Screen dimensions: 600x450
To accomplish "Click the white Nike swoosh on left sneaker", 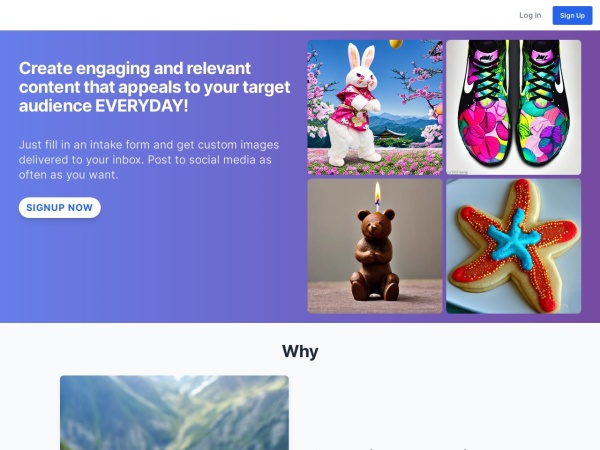I will click(468, 83).
